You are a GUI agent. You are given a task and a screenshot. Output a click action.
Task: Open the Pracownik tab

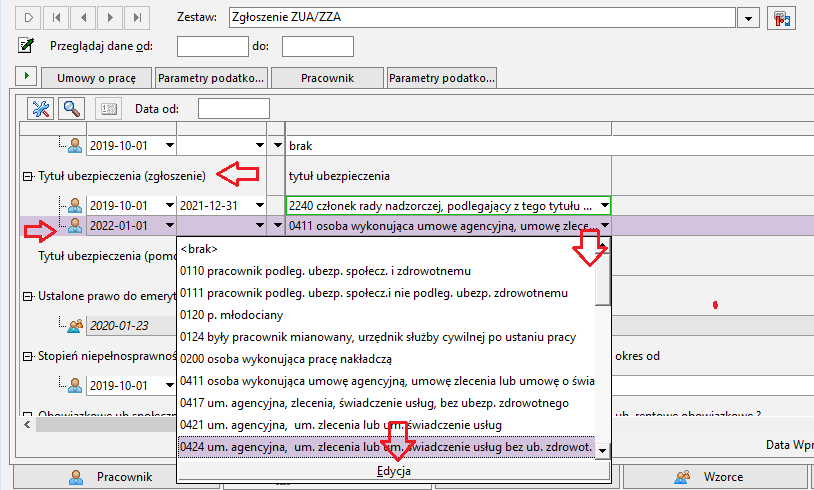328,78
